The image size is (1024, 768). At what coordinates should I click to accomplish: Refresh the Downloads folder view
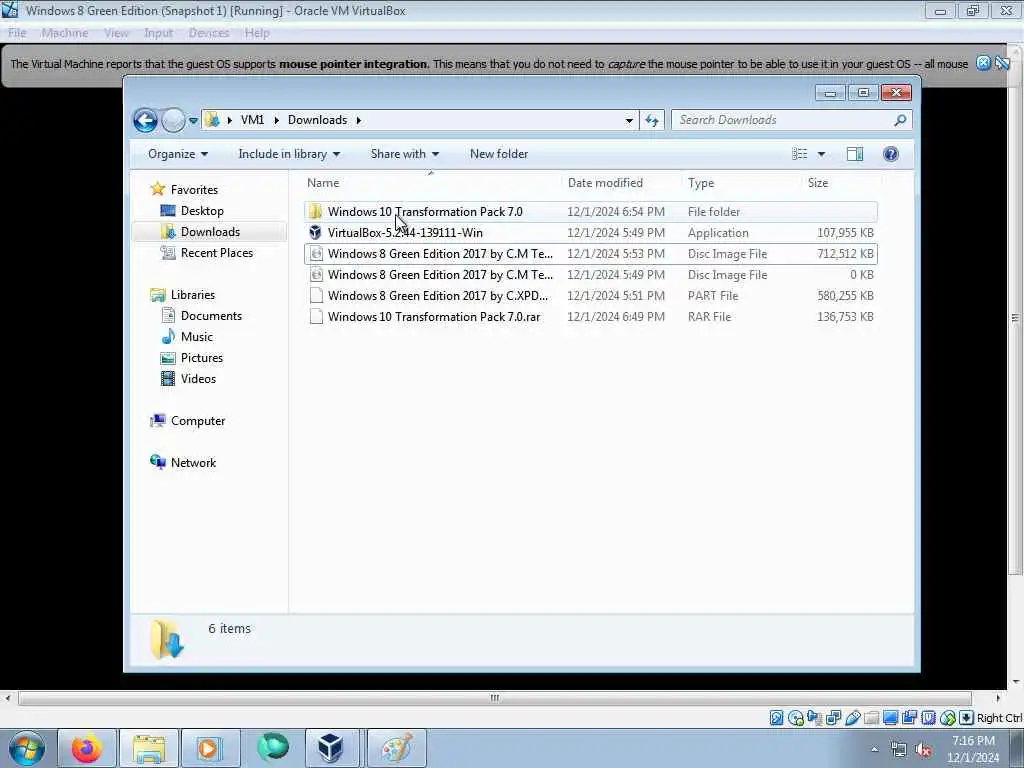652,120
